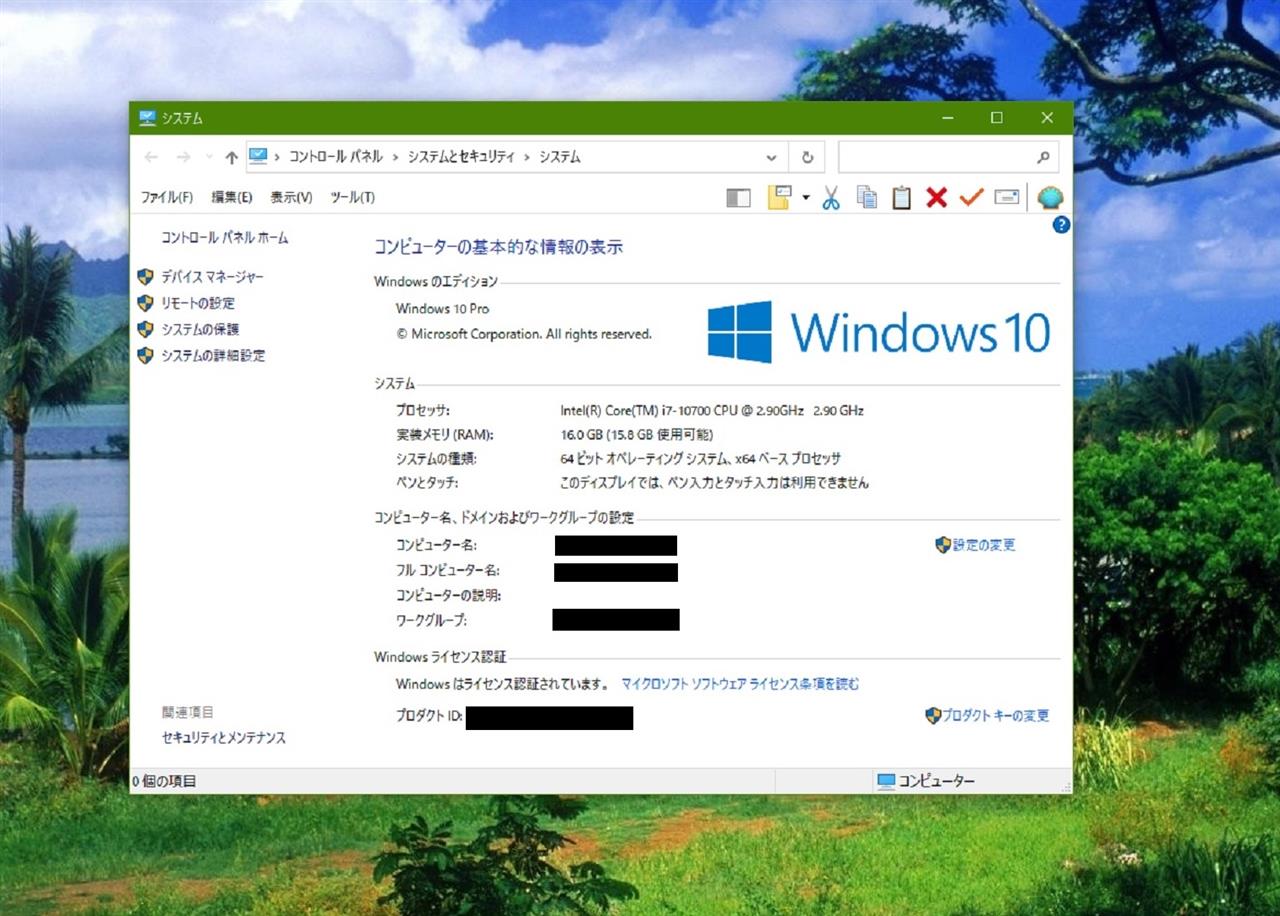
Task: Click the Windows はライセンス認証されています text
Action: (502, 684)
